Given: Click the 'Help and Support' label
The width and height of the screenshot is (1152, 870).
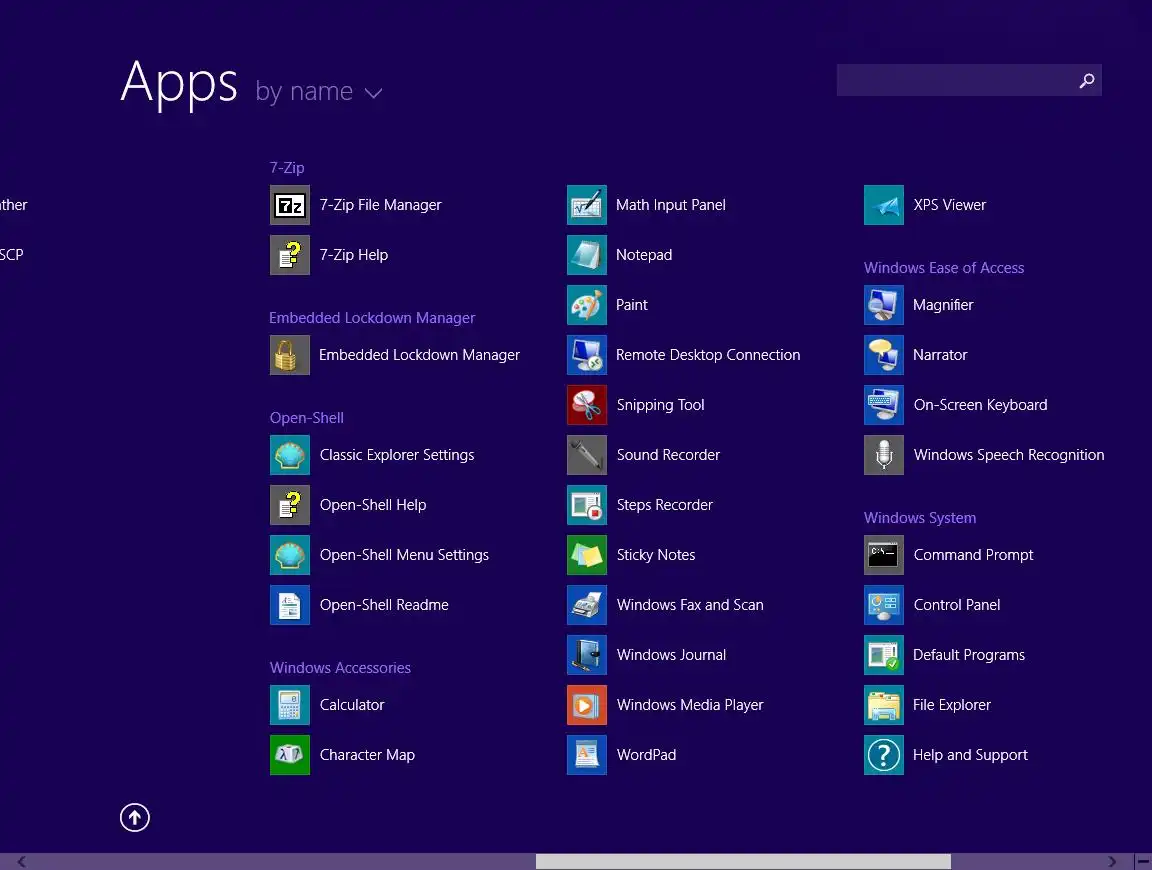Looking at the screenshot, I should pos(970,755).
